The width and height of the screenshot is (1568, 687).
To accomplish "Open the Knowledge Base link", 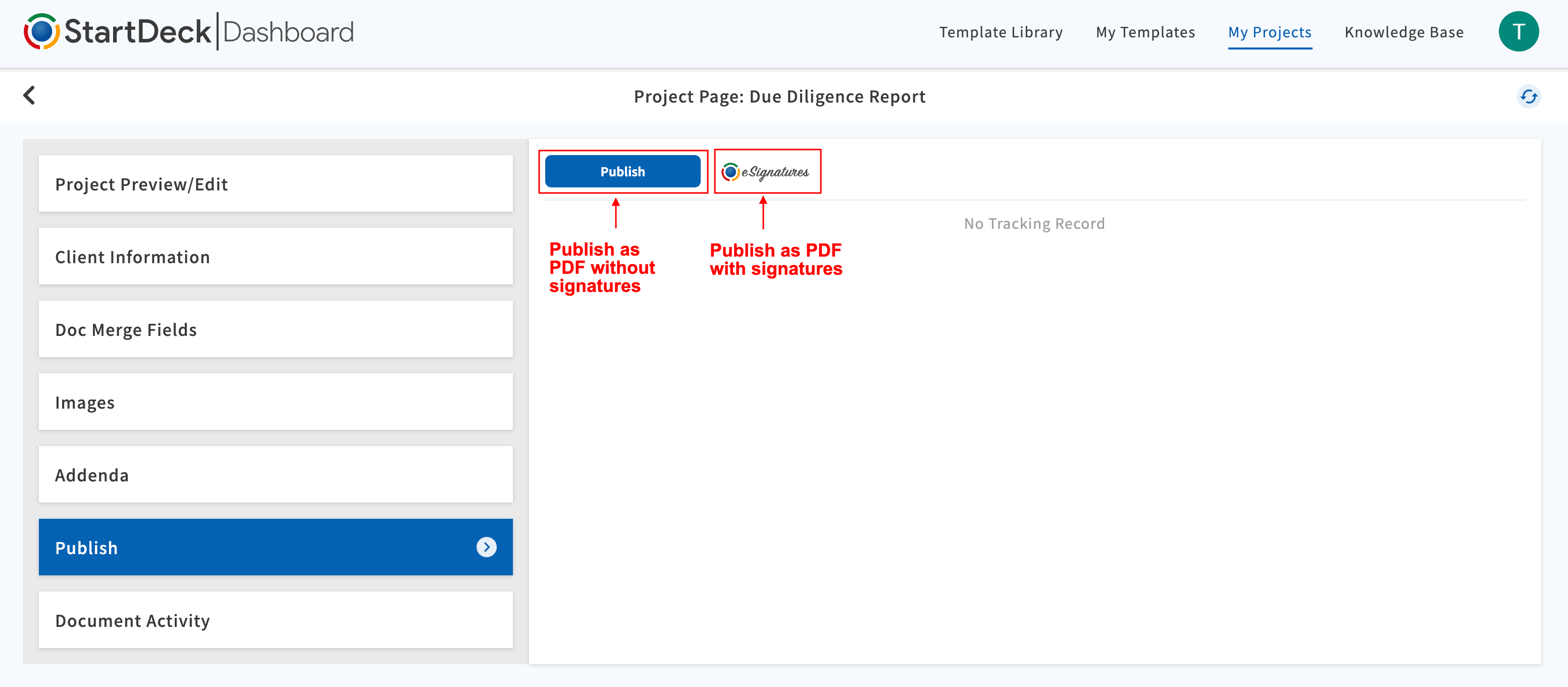I will [1403, 32].
